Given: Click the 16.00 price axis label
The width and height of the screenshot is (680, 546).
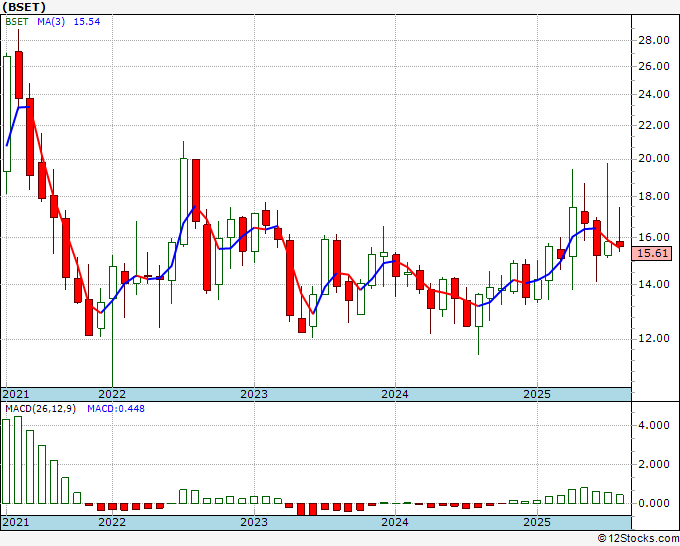Looking at the screenshot, I should click(x=654, y=237).
